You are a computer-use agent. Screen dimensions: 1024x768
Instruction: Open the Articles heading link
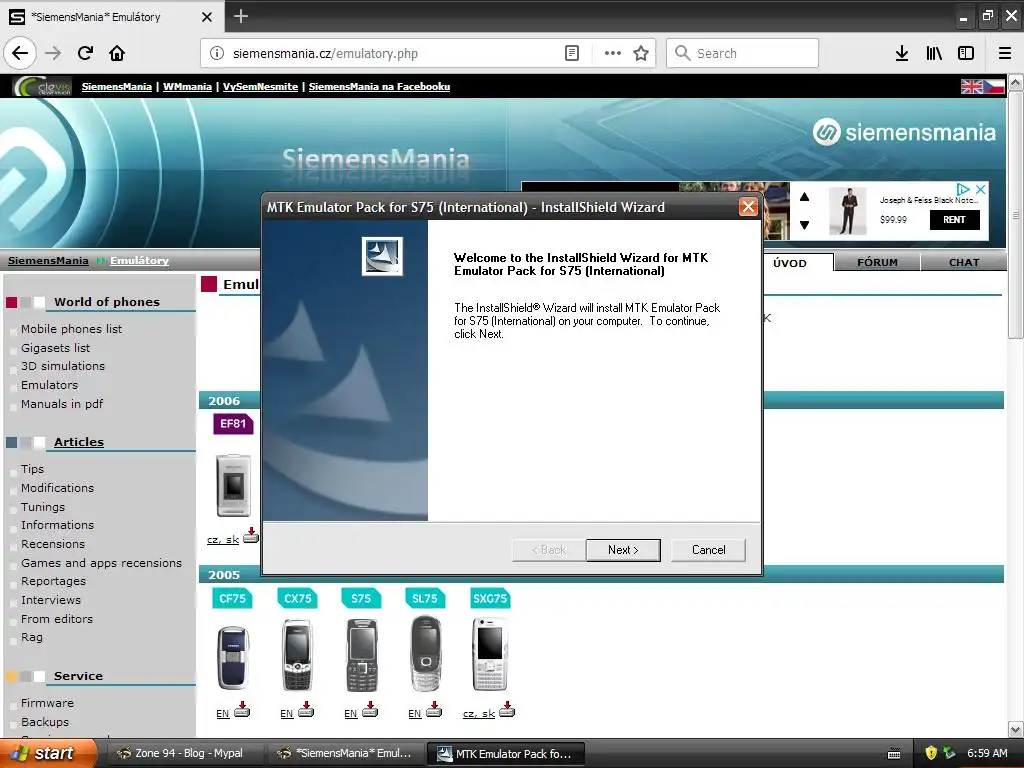78,441
